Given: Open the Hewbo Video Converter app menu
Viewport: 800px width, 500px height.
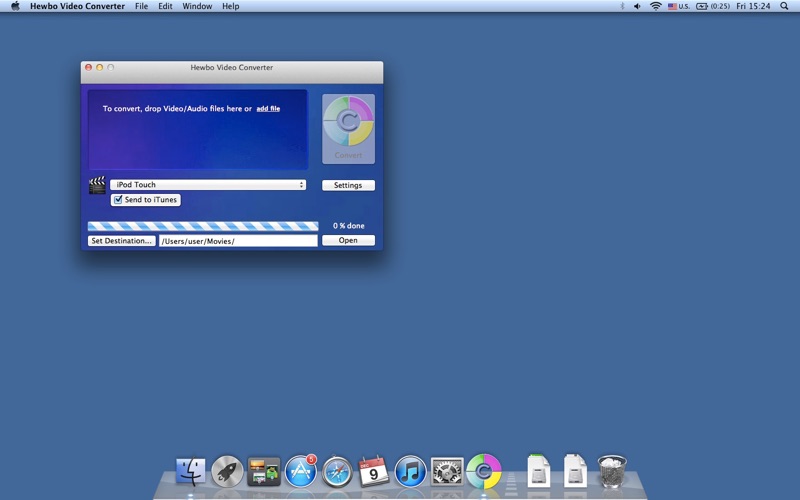Looking at the screenshot, I should [78, 6].
